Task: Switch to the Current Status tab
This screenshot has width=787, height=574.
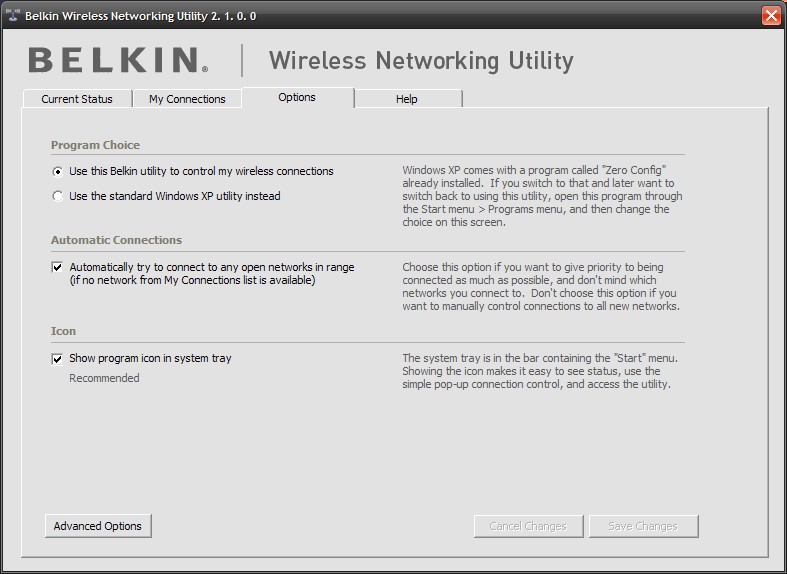Action: click(x=77, y=99)
